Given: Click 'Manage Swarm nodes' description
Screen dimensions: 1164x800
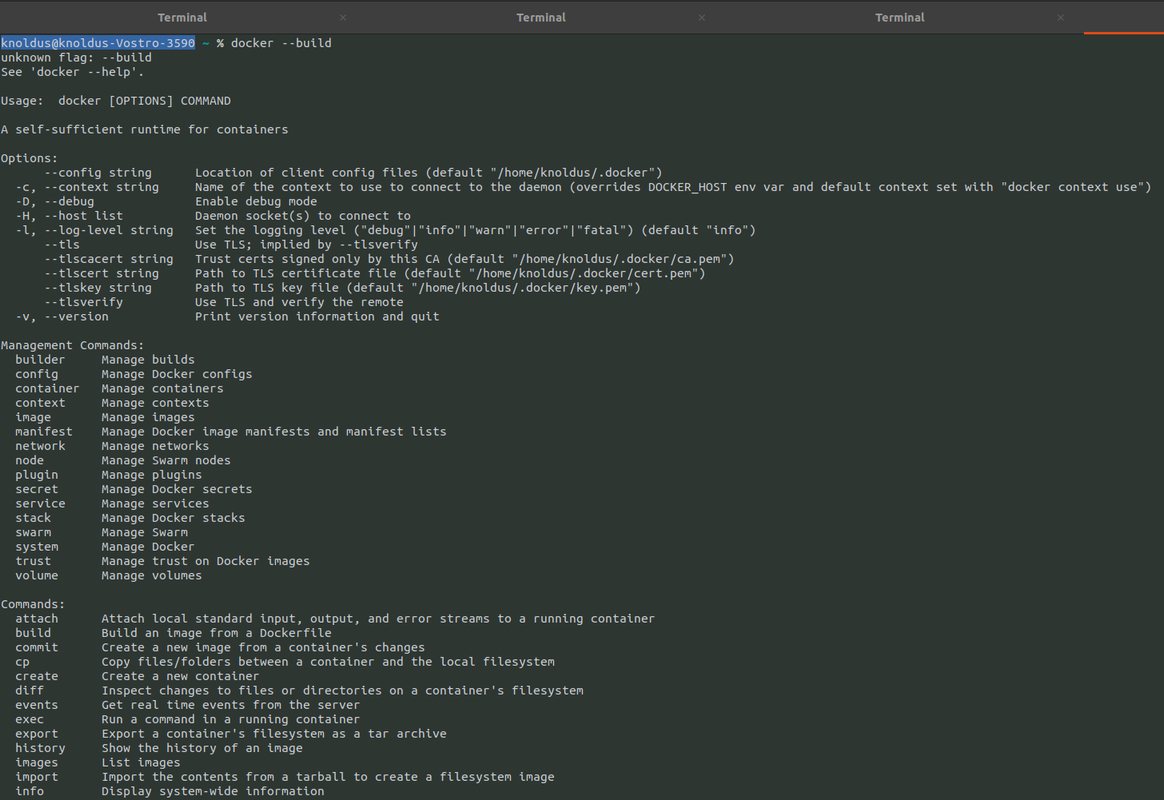Looking at the screenshot, I should (166, 460).
